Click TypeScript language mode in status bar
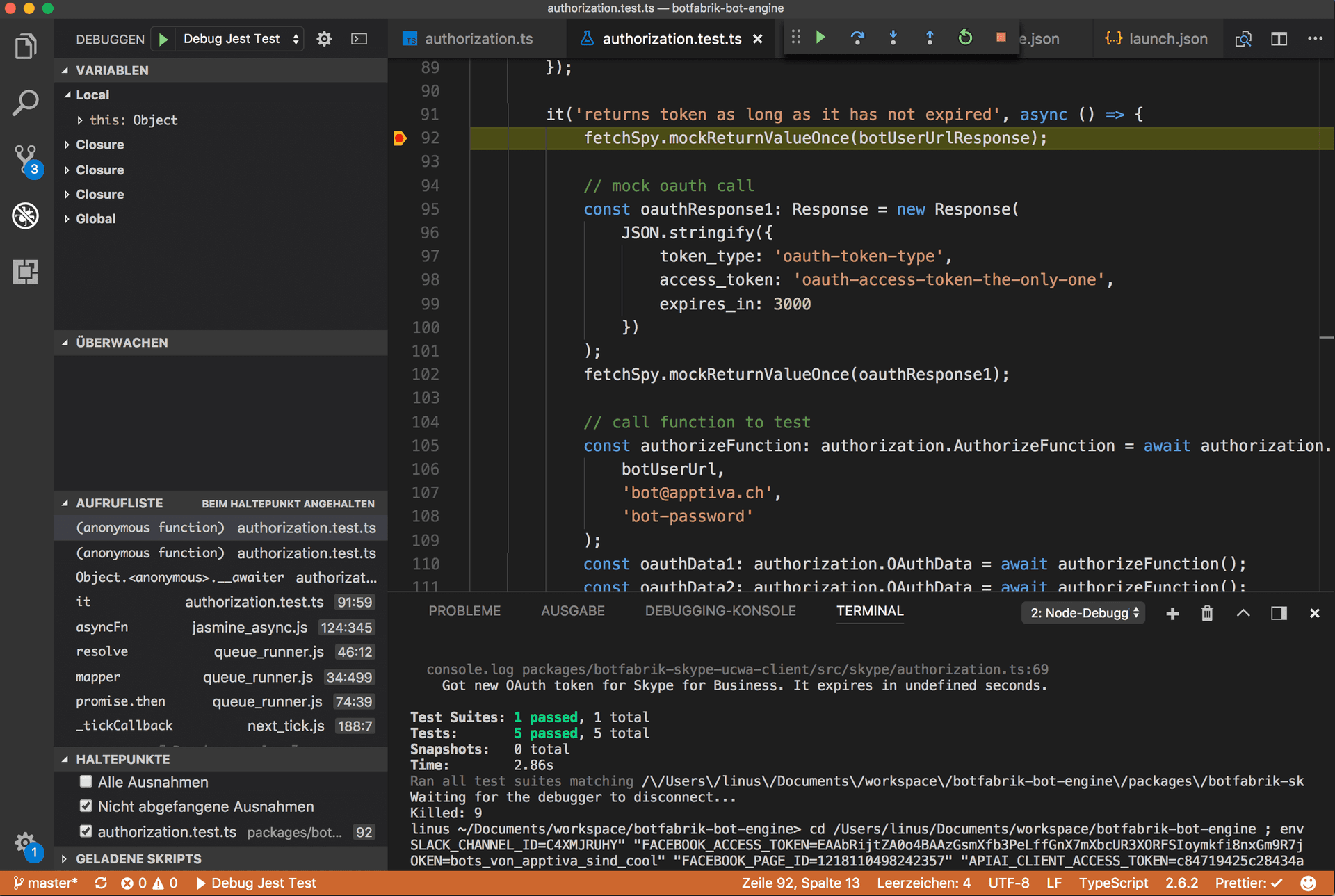Viewport: 1335px width, 896px height. tap(1112, 883)
